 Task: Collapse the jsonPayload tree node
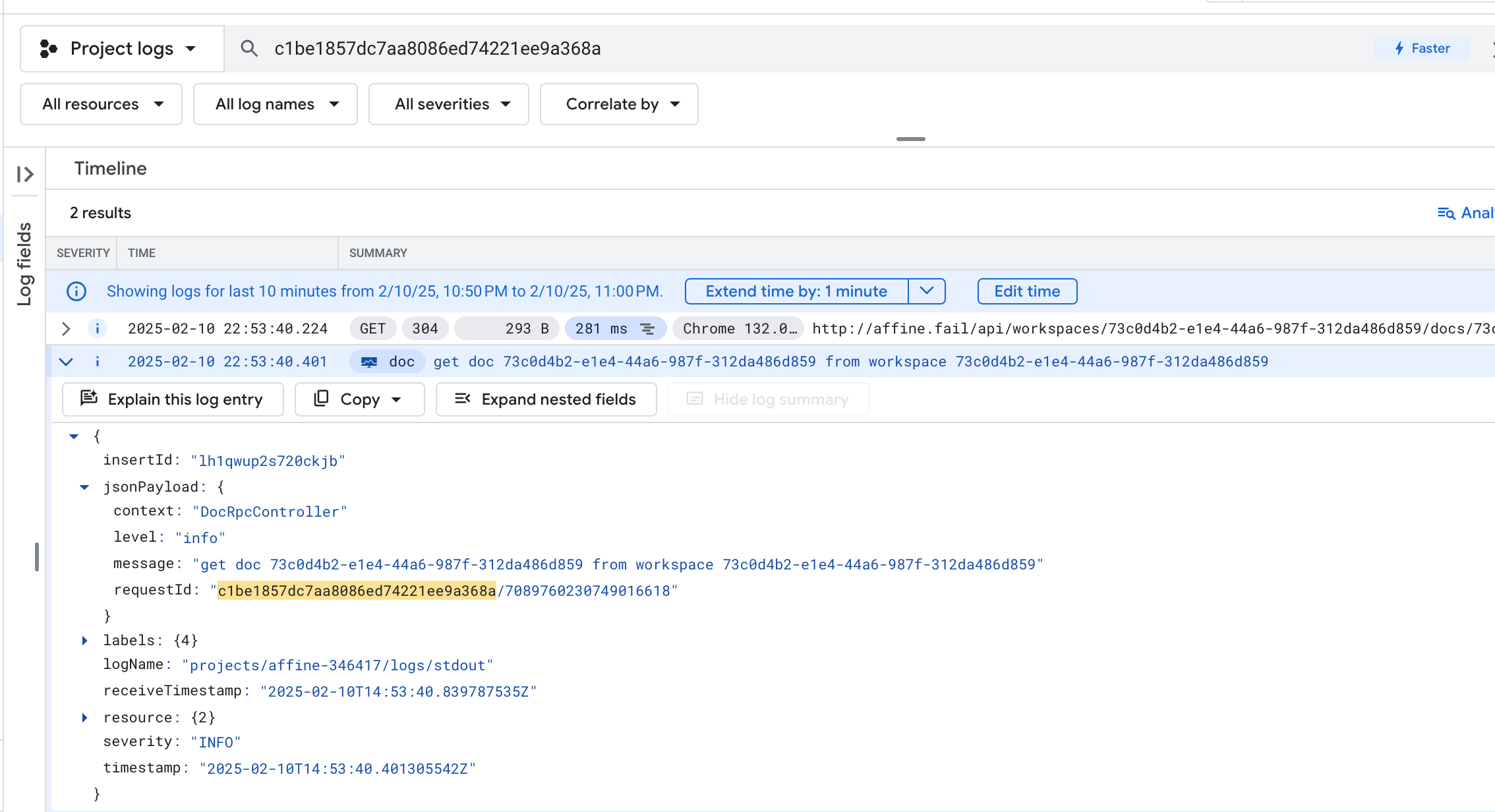84,487
